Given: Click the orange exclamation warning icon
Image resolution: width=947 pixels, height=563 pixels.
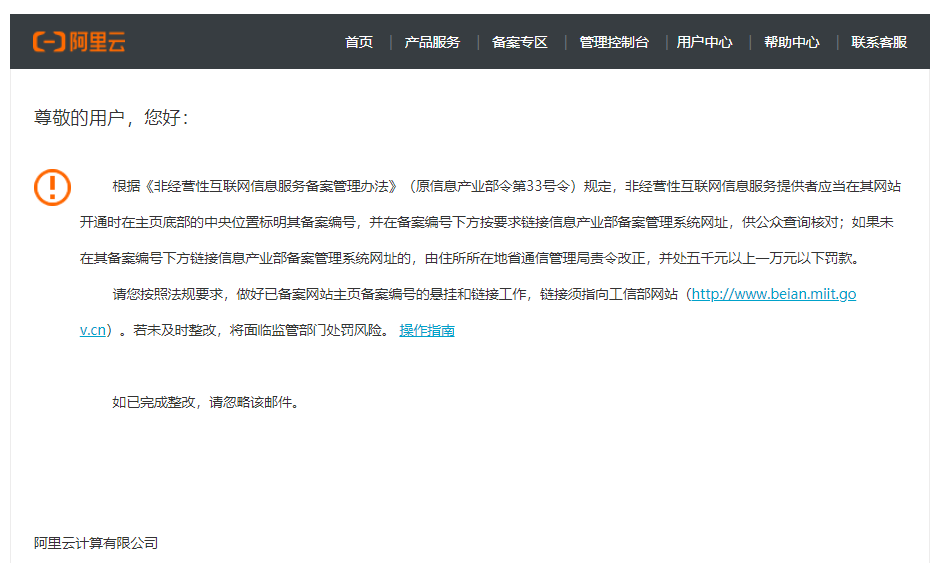Looking at the screenshot, I should [53, 187].
